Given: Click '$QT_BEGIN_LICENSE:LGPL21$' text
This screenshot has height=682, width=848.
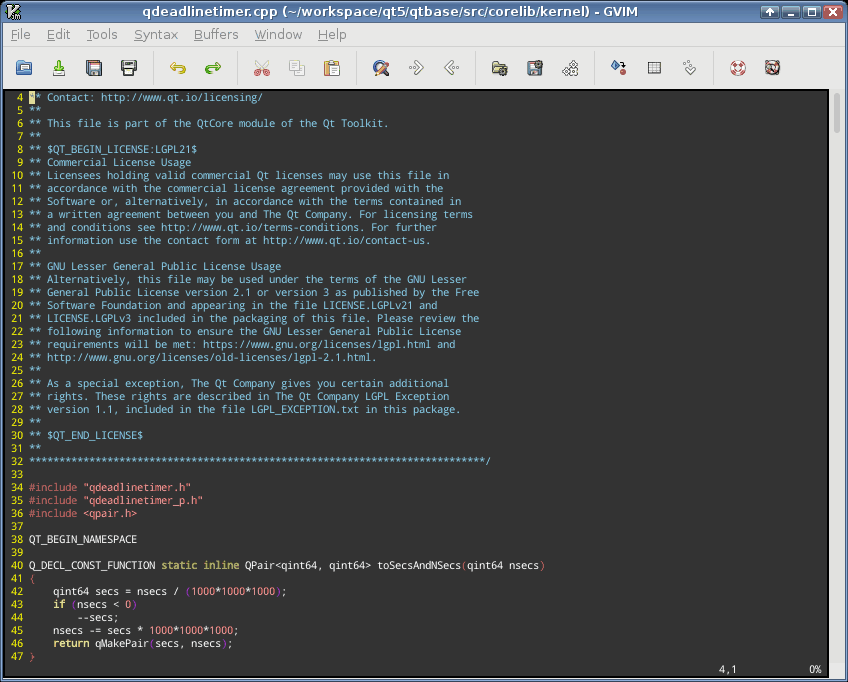Looking at the screenshot, I should (x=122, y=149).
